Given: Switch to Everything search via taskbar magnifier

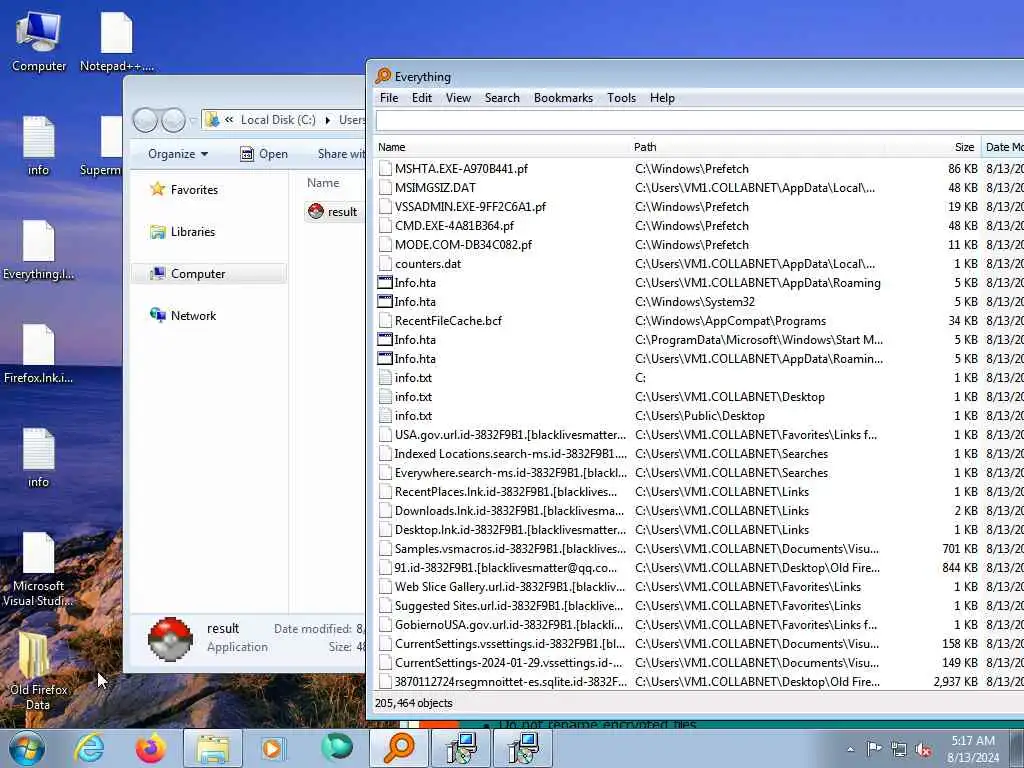Looking at the screenshot, I should (399, 748).
